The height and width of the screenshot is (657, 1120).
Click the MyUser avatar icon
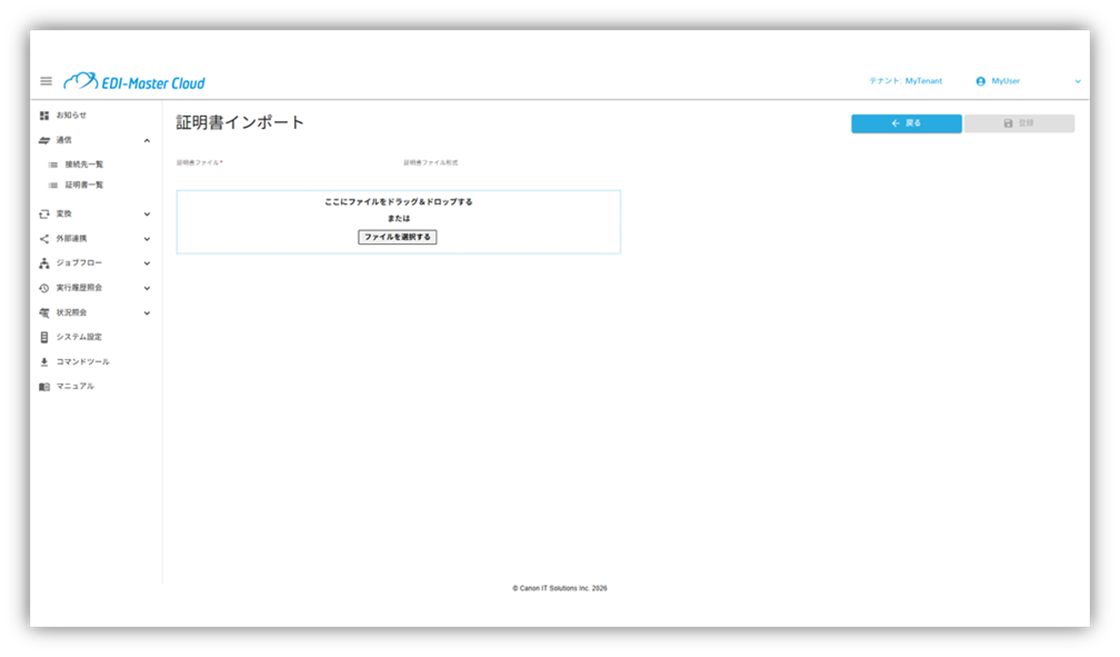(x=982, y=82)
